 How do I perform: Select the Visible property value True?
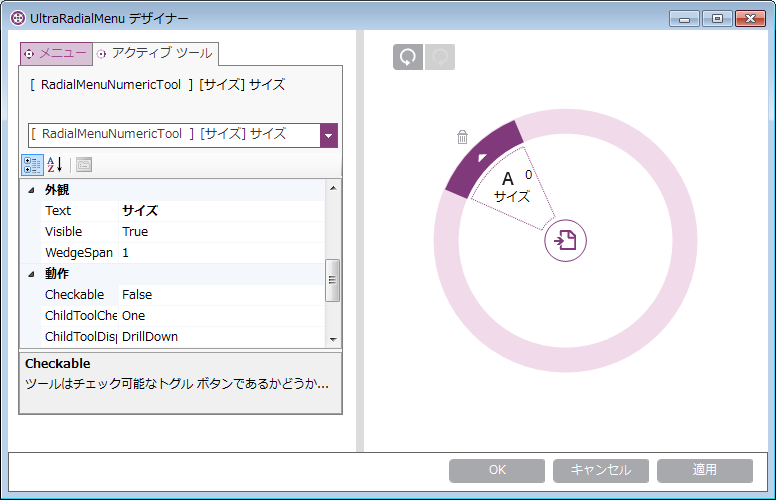222,232
